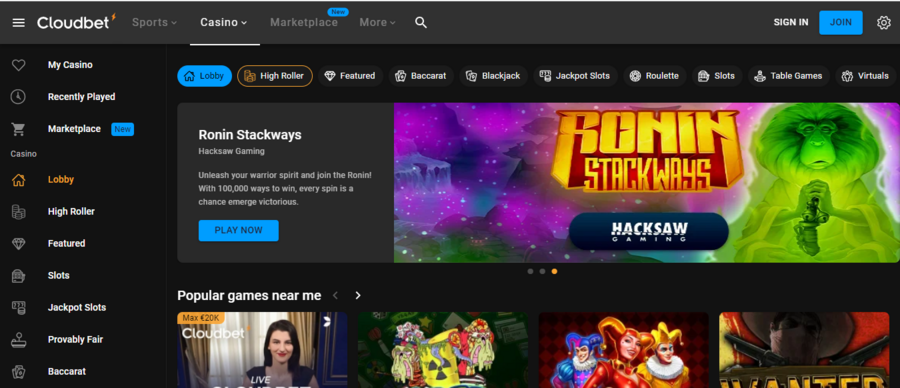The width and height of the screenshot is (900, 388).
Task: Select the Table Games category chip
Action: point(789,76)
